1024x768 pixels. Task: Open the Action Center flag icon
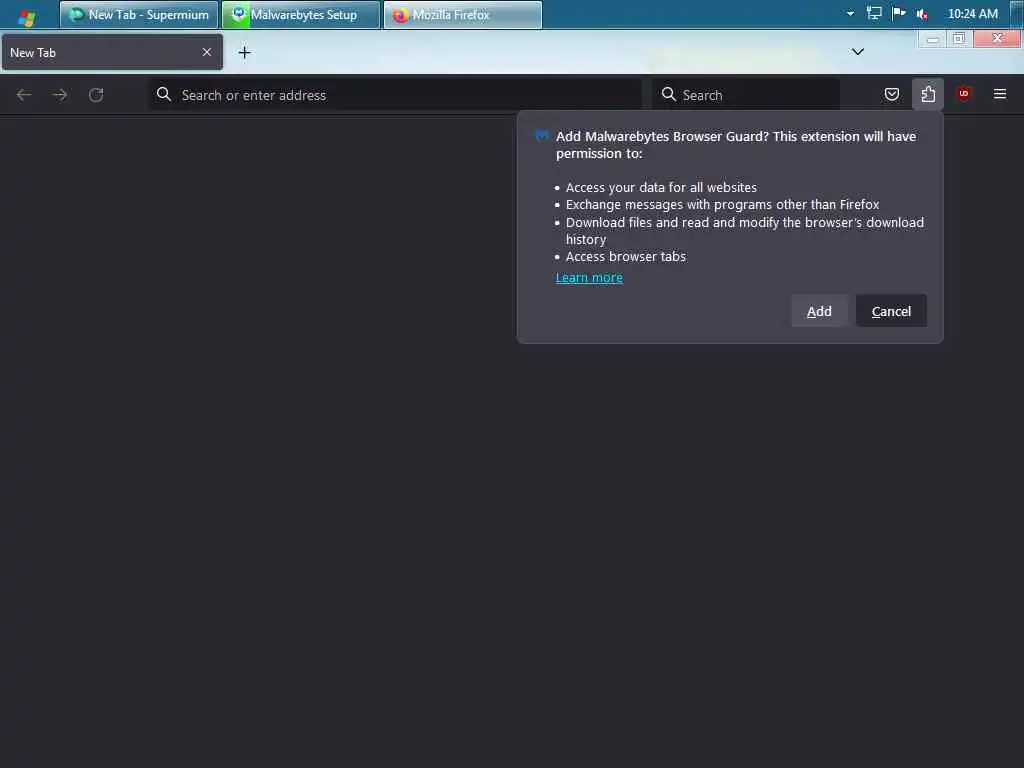[899, 13]
